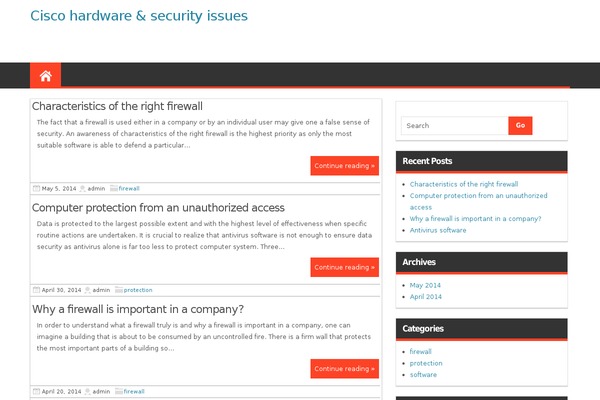Select Antivirus software in Recent Posts
The height and width of the screenshot is (400, 600).
pos(438,230)
